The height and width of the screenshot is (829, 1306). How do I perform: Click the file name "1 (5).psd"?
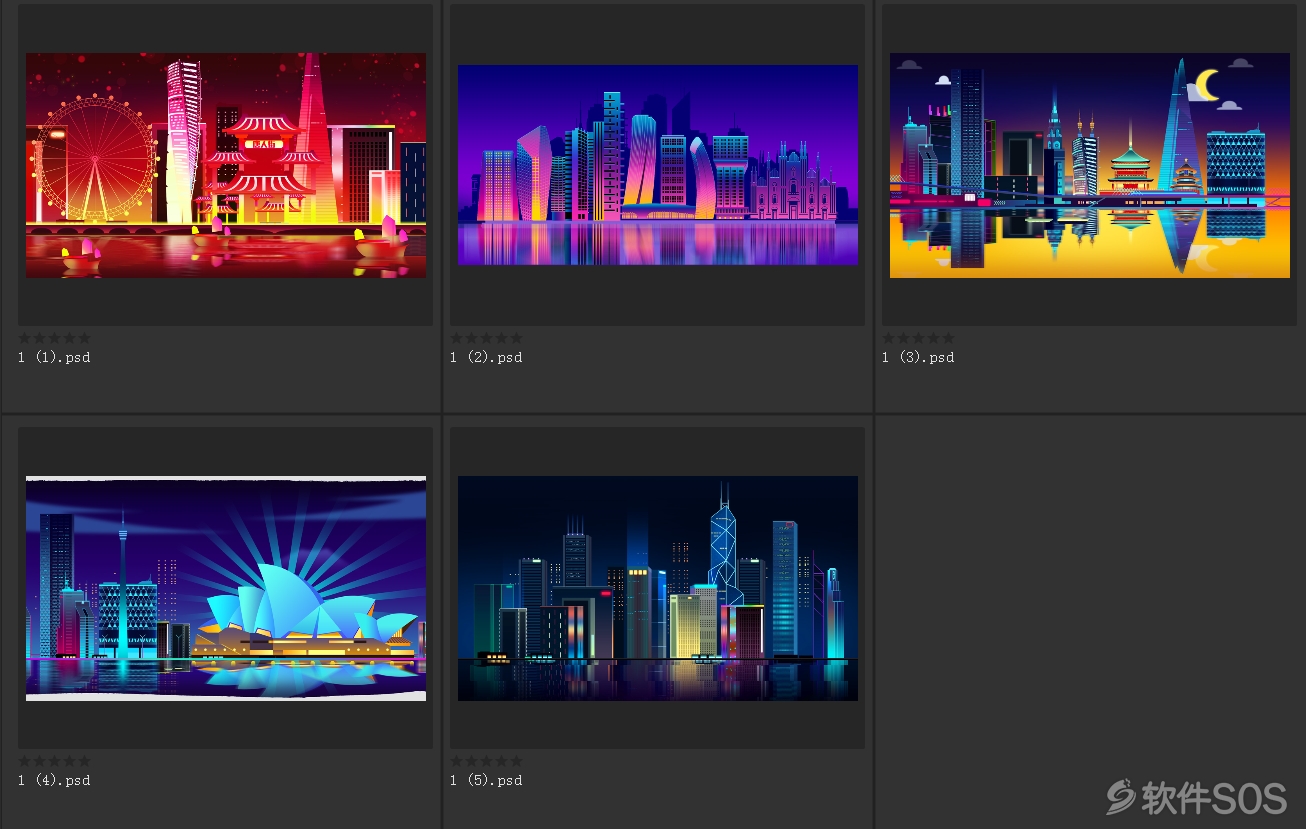[x=486, y=780]
